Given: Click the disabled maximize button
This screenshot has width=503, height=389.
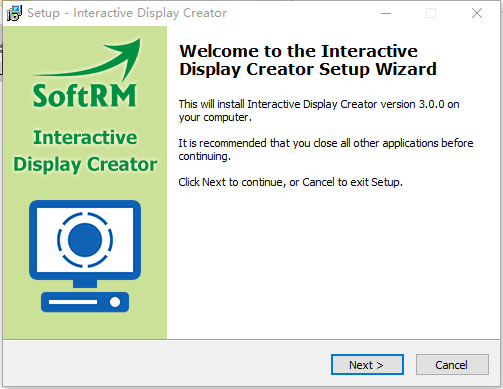Looking at the screenshot, I should pyautogui.click(x=431, y=13).
